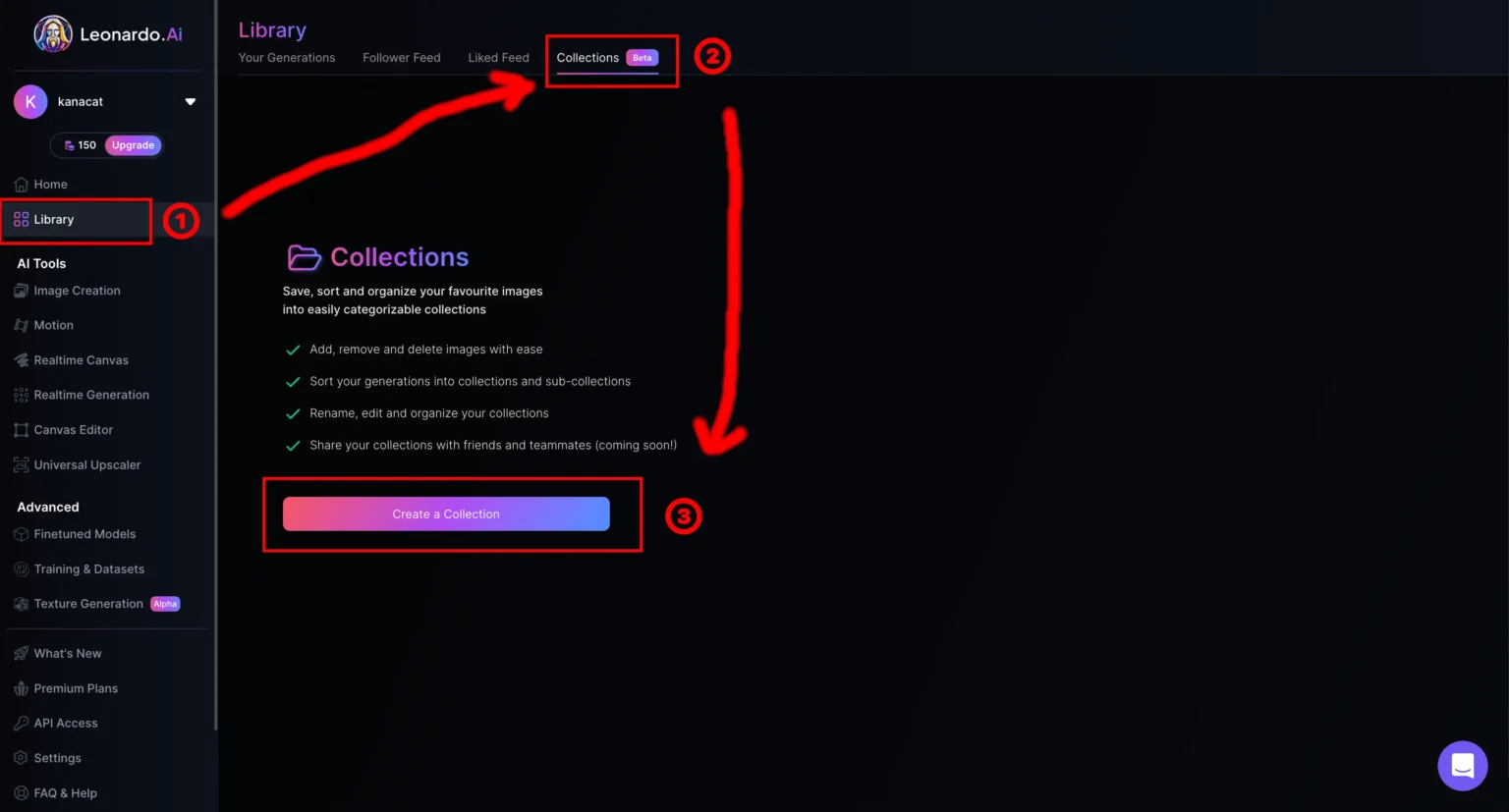The width and height of the screenshot is (1509, 812).
Task: Select the Liked Feed tab
Action: (498, 58)
